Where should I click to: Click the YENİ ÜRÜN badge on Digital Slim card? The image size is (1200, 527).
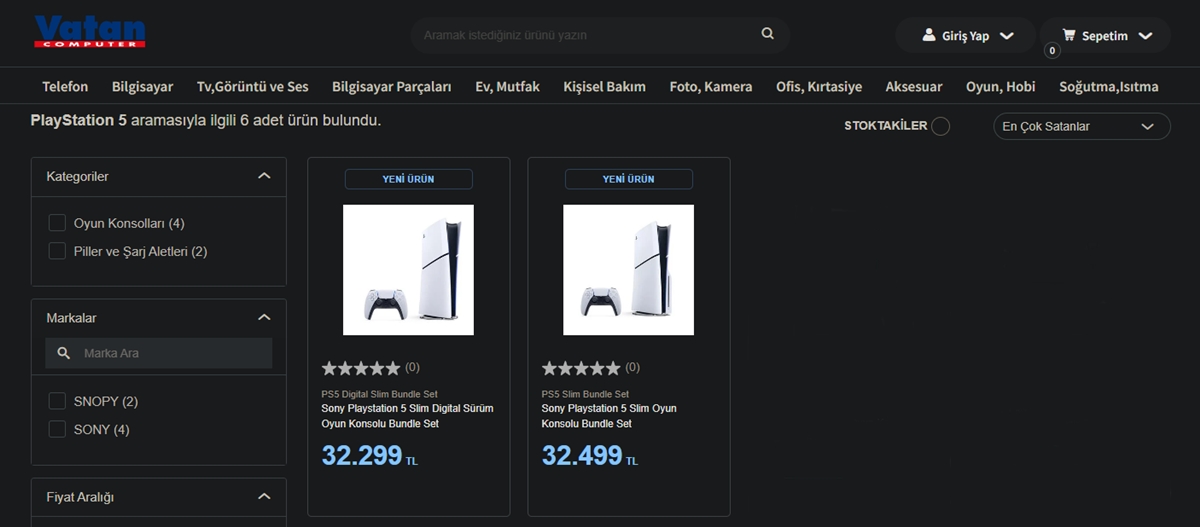[x=408, y=179]
